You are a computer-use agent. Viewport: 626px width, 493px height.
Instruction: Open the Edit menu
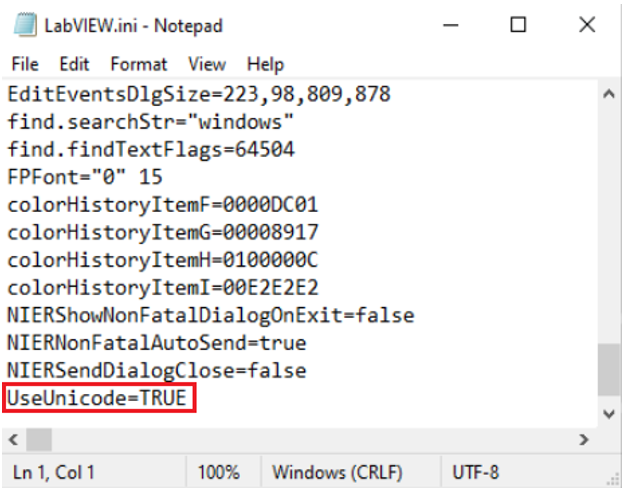[74, 64]
